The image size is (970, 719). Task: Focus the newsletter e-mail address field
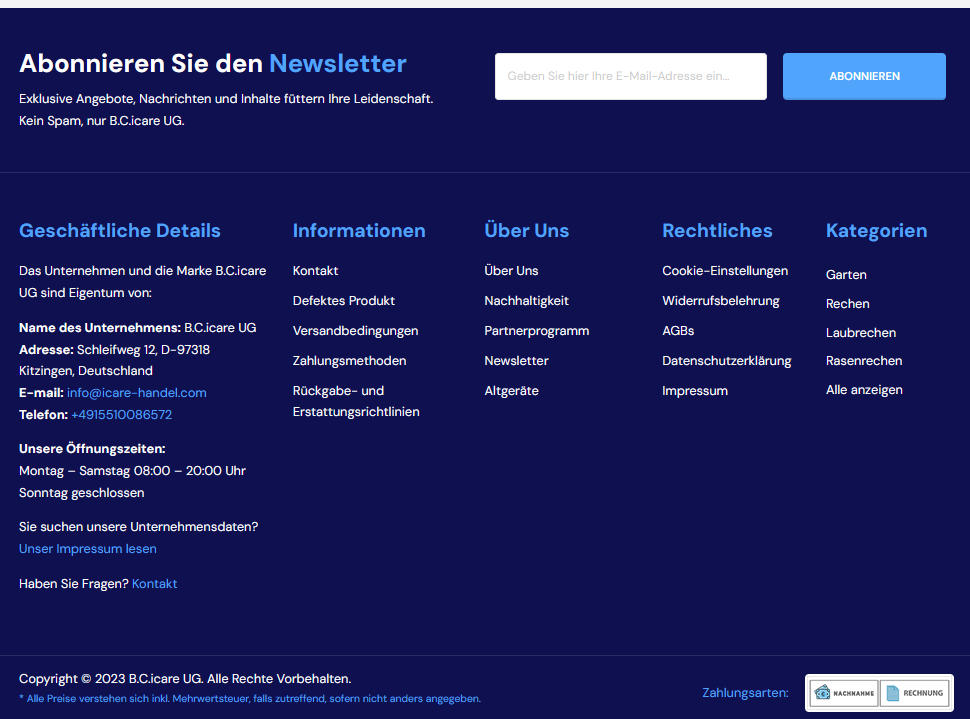coord(630,76)
